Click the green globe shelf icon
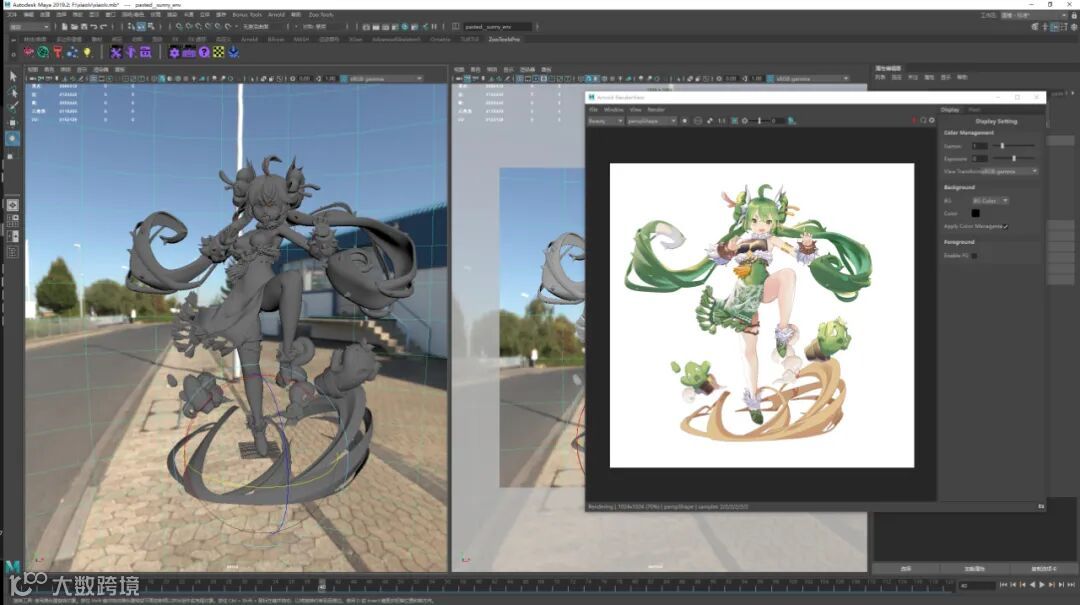 point(43,52)
